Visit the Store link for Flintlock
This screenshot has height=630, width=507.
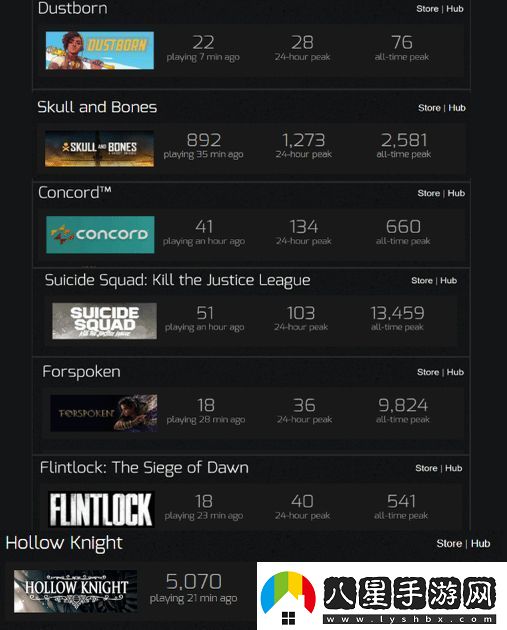point(426,468)
